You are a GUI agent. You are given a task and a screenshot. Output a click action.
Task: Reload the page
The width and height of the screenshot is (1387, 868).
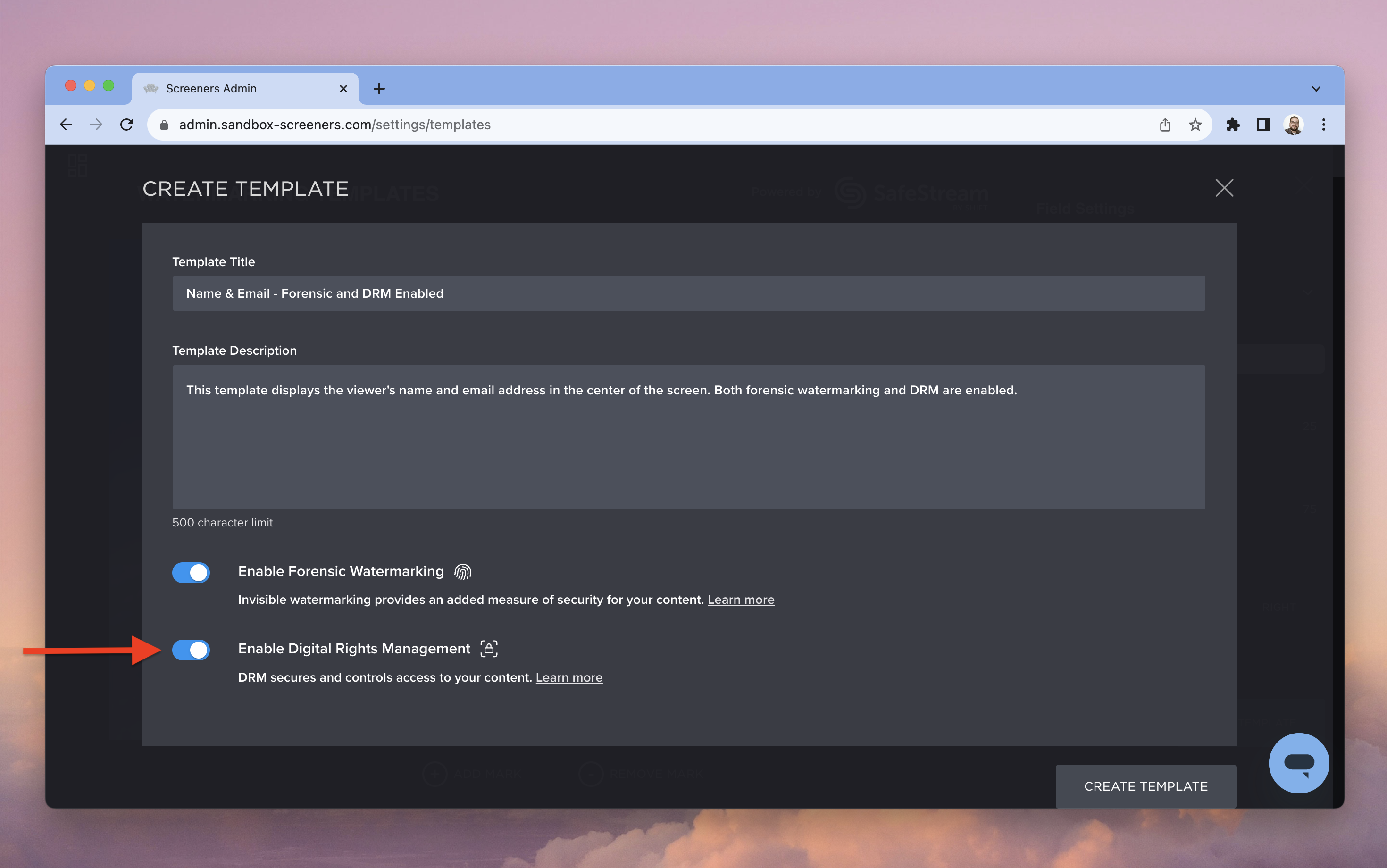coord(127,125)
